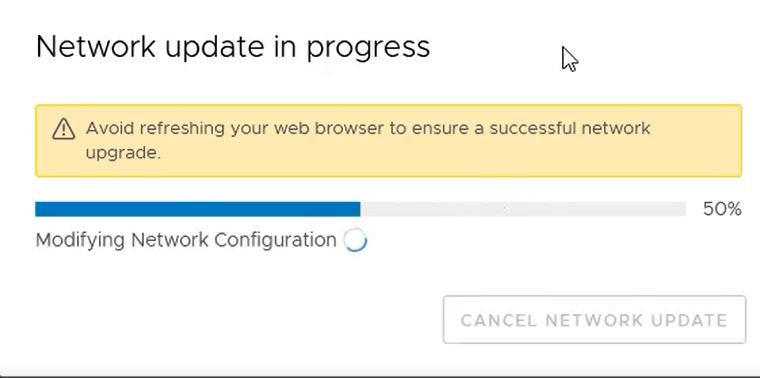Click the loading spinner beside status text

[x=355, y=240]
